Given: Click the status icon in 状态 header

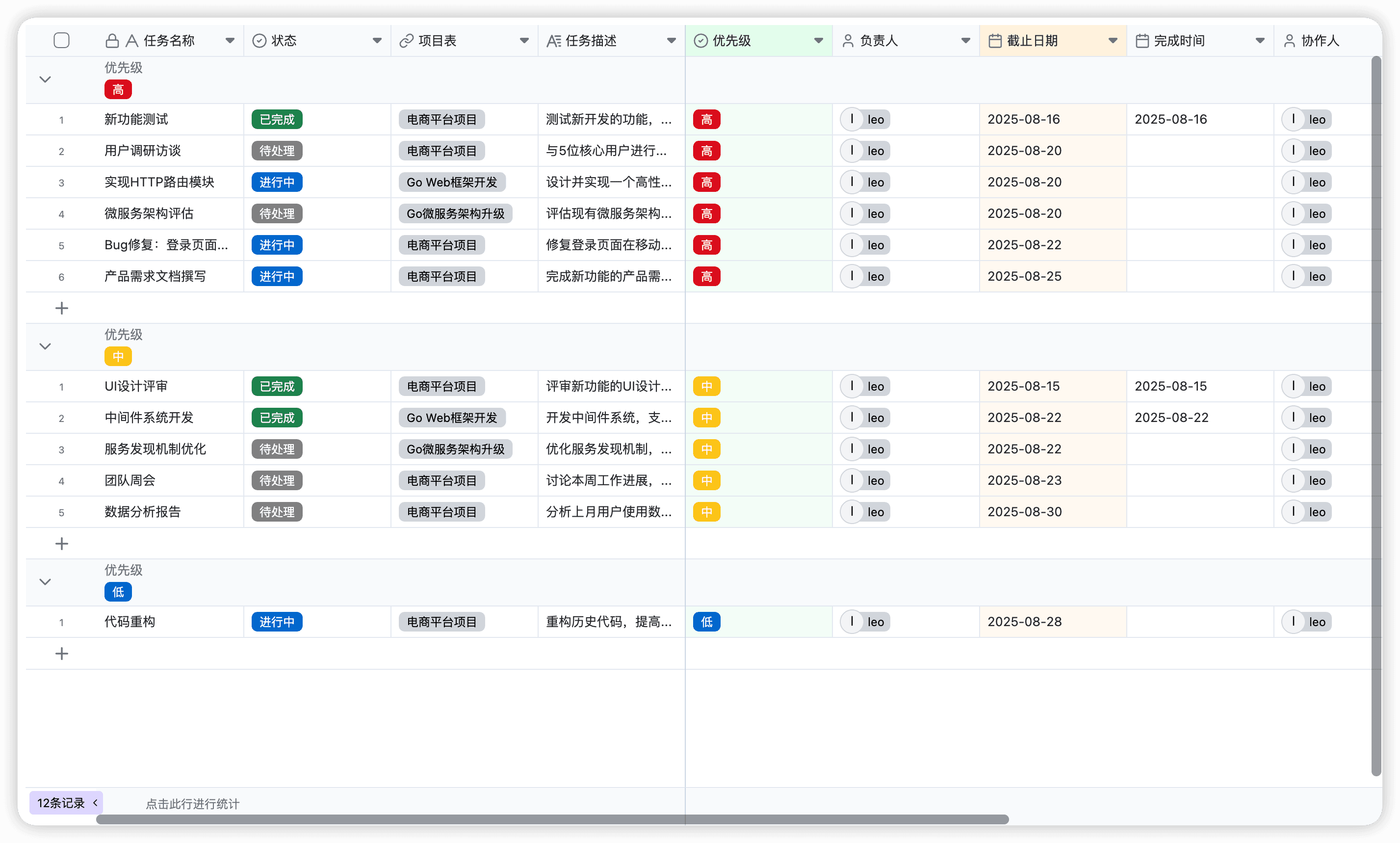Looking at the screenshot, I should (259, 40).
